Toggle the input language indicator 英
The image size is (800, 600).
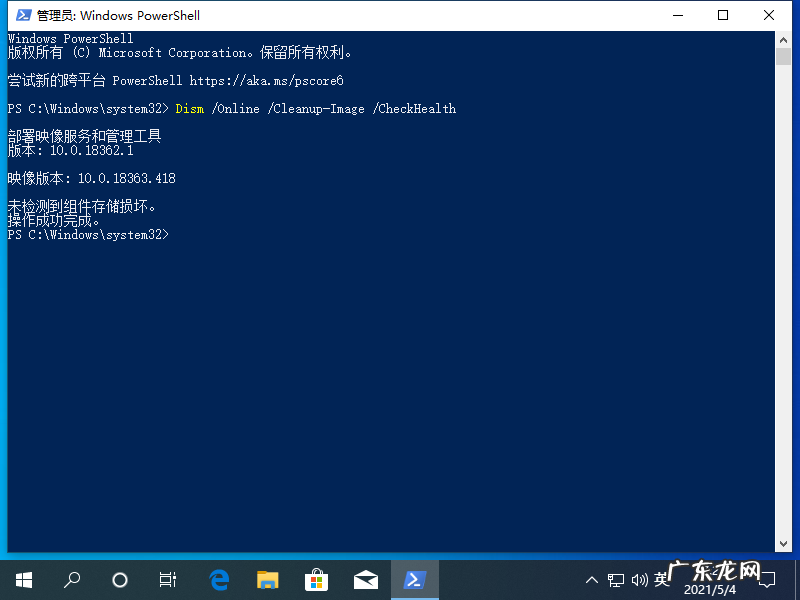coord(662,579)
